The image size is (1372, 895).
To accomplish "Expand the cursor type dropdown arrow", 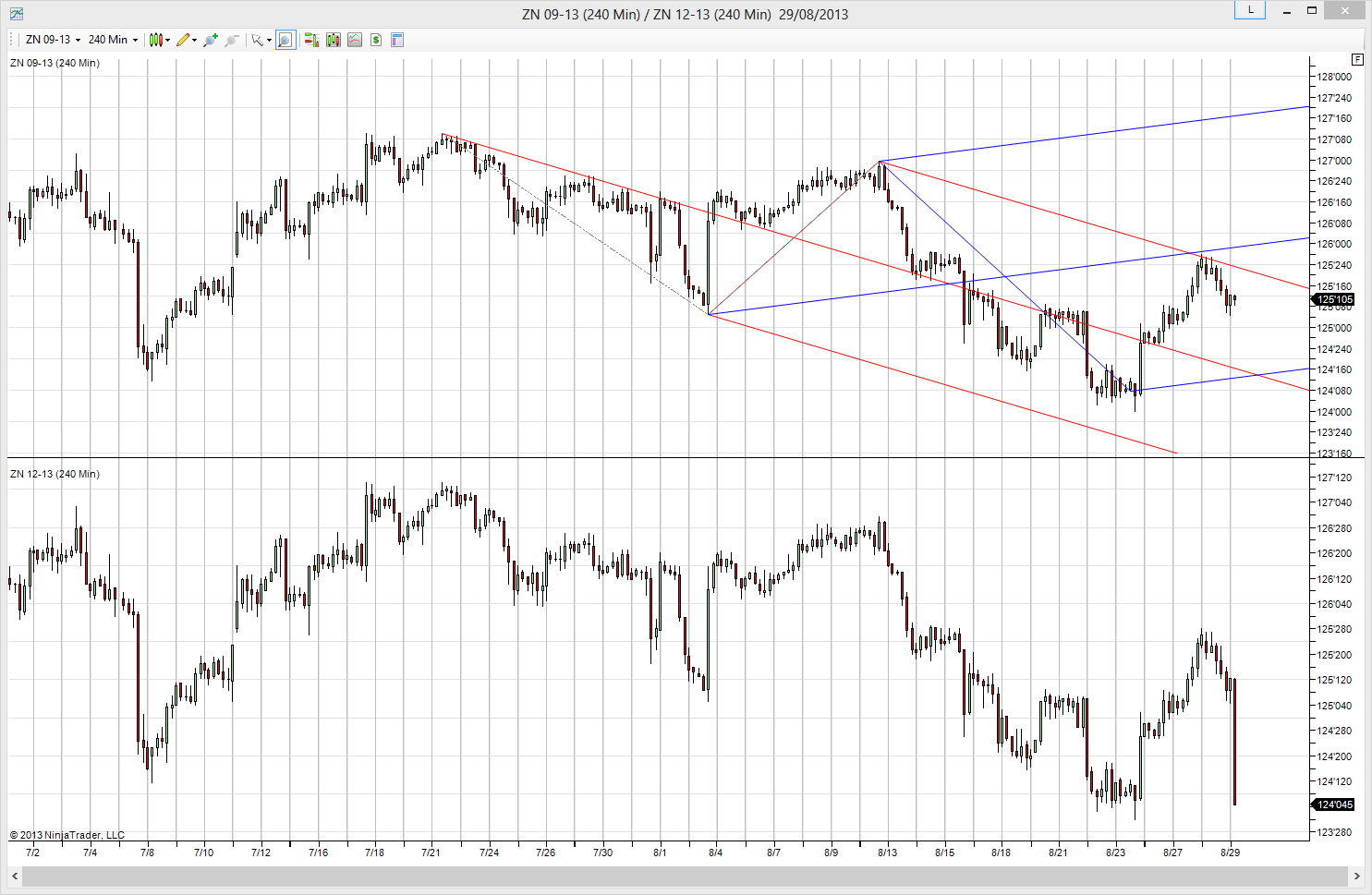I will 269,40.
